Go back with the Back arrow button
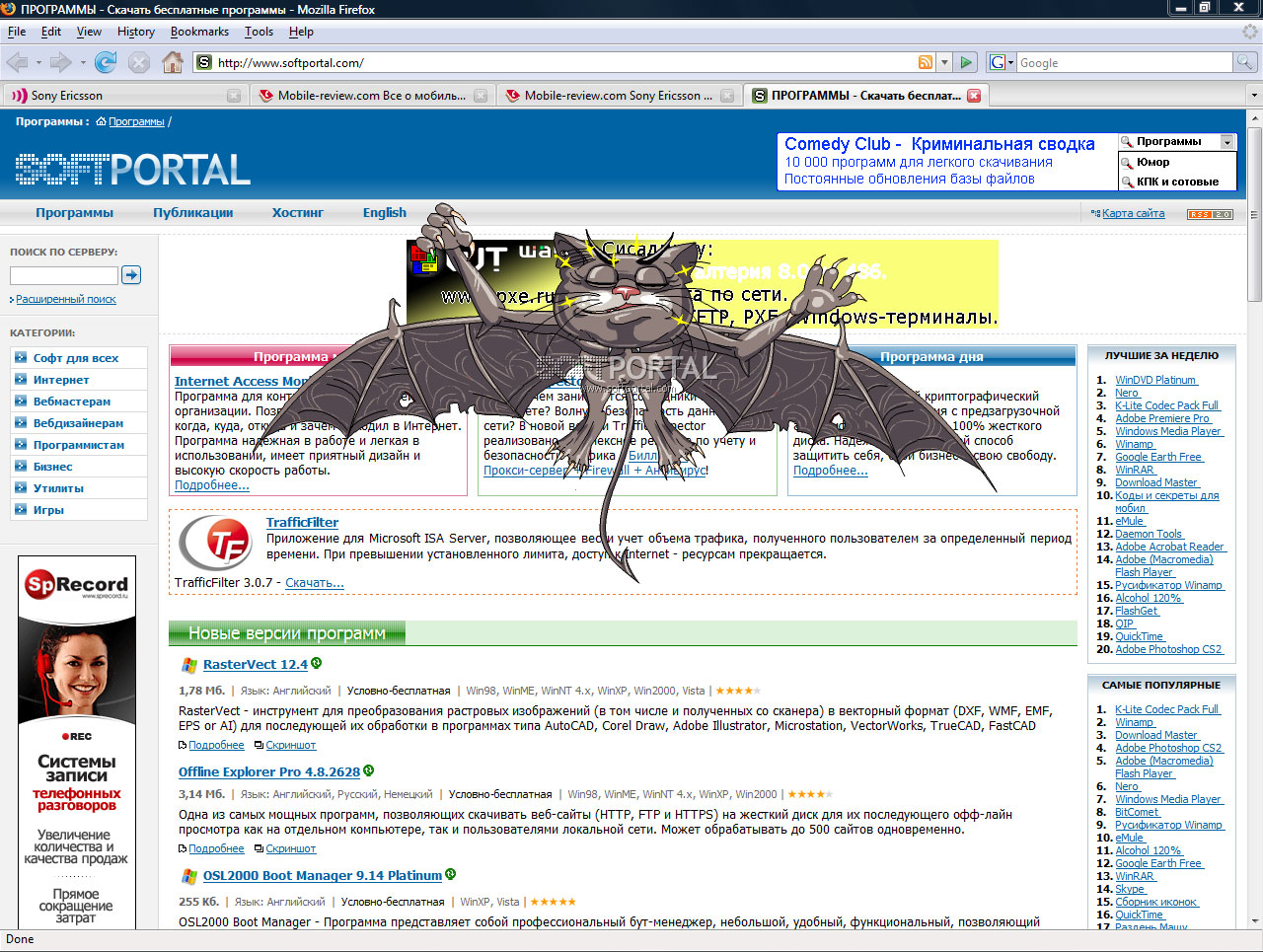The height and width of the screenshot is (952, 1263). click(x=17, y=62)
